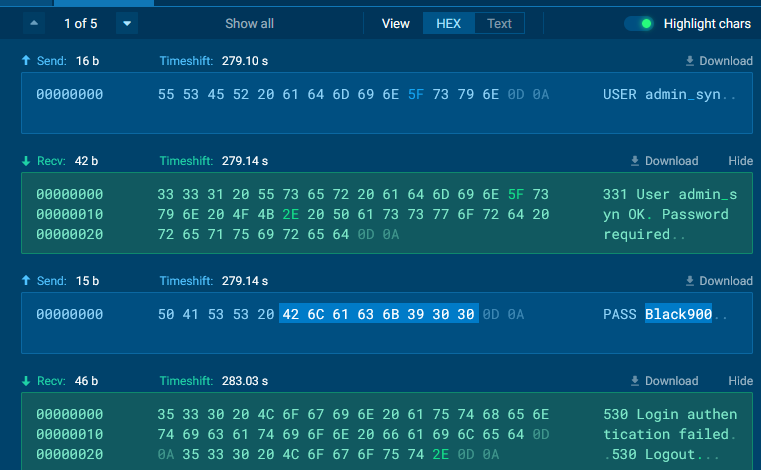Click the Recv arrow icon for 46 b packet
The height and width of the screenshot is (470, 761).
[x=26, y=381]
